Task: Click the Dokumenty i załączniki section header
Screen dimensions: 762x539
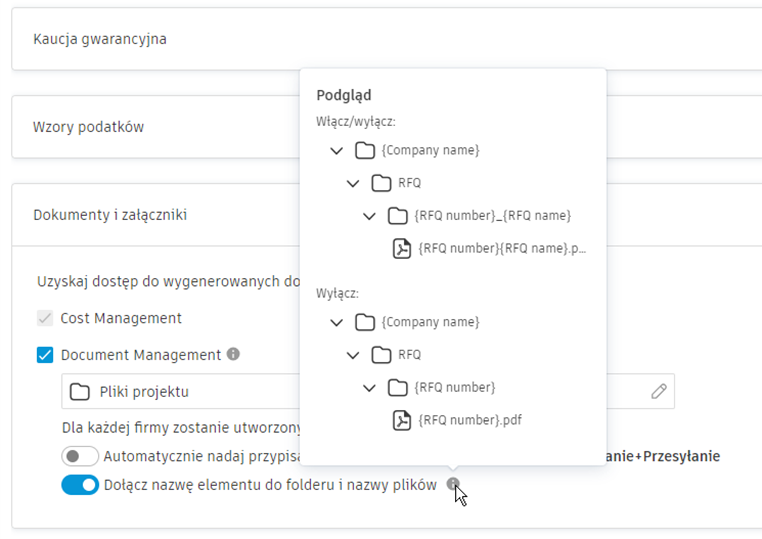Action: pyautogui.click(x=110, y=215)
